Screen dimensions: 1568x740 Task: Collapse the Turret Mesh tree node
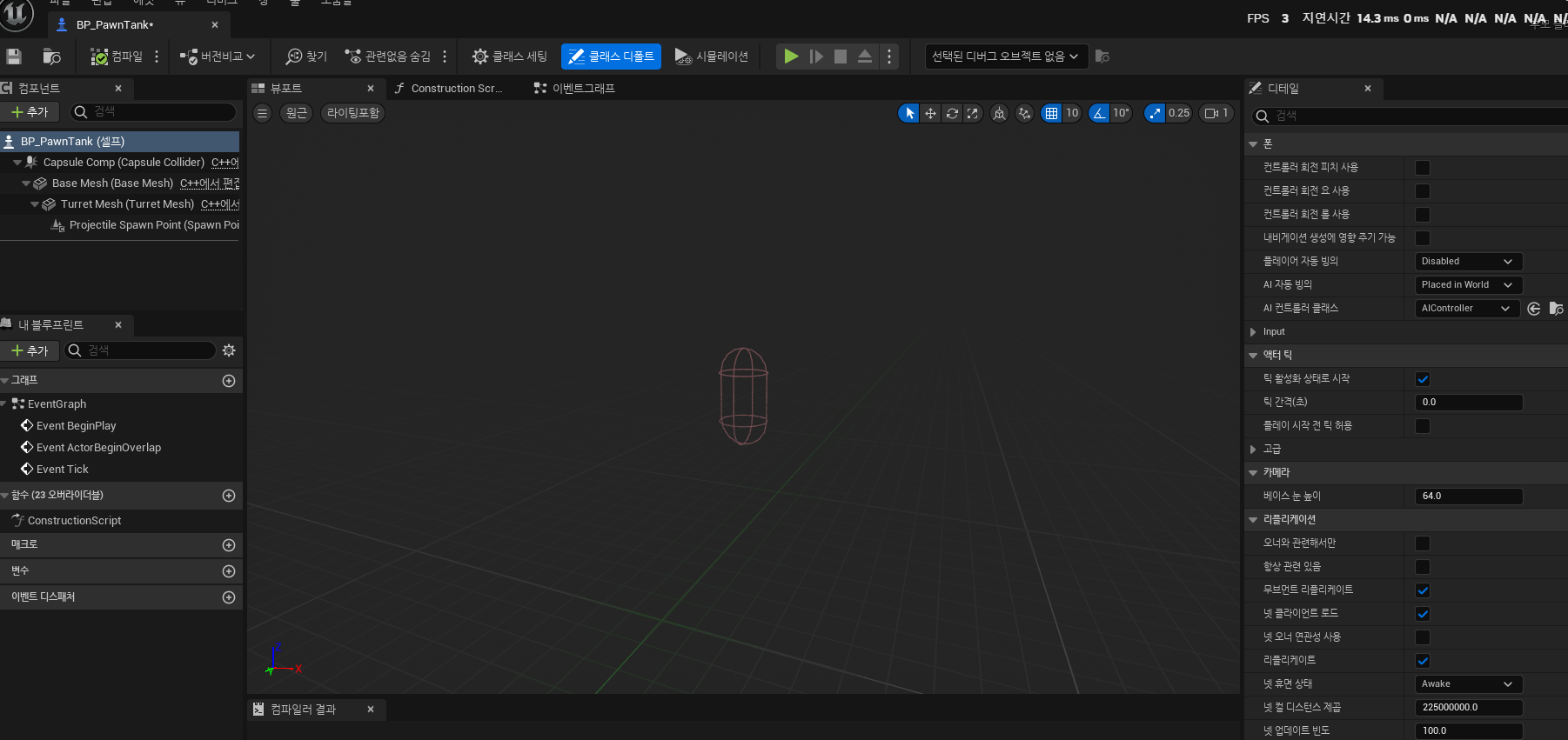pyautogui.click(x=35, y=204)
